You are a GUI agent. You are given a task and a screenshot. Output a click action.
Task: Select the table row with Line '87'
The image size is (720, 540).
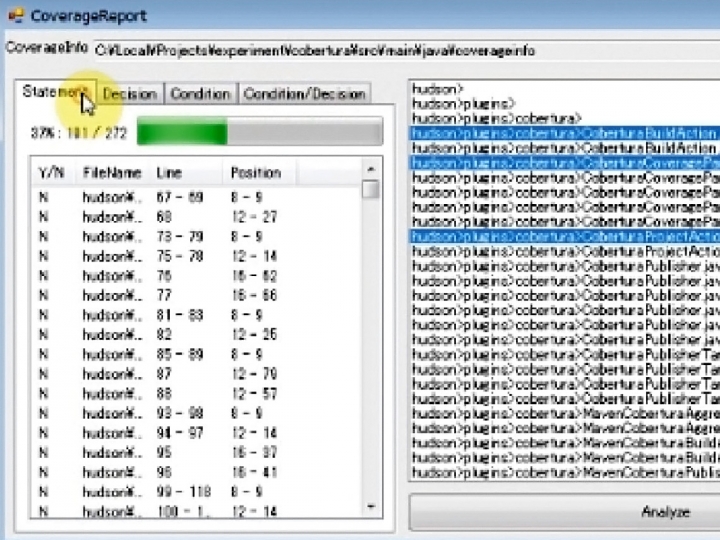197,374
